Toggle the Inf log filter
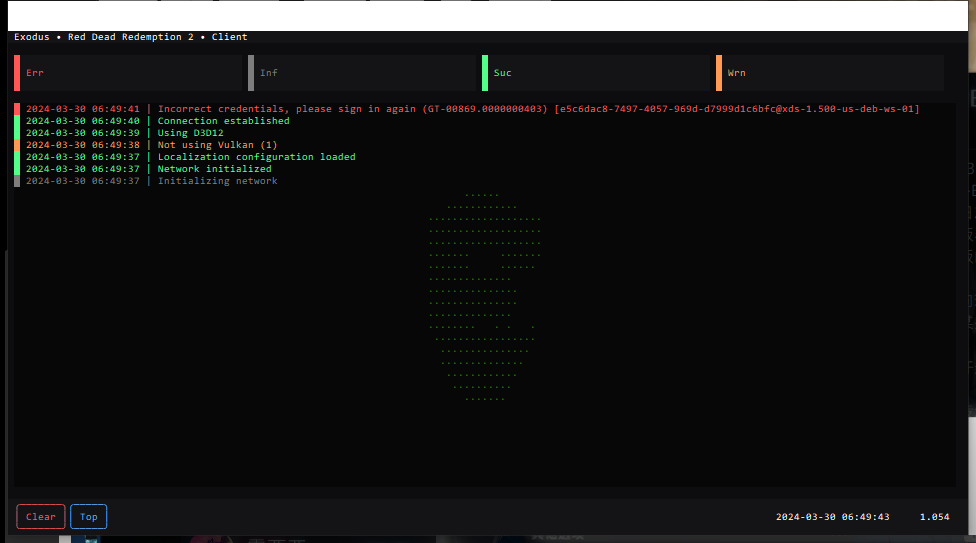This screenshot has width=976, height=543. [x=362, y=73]
